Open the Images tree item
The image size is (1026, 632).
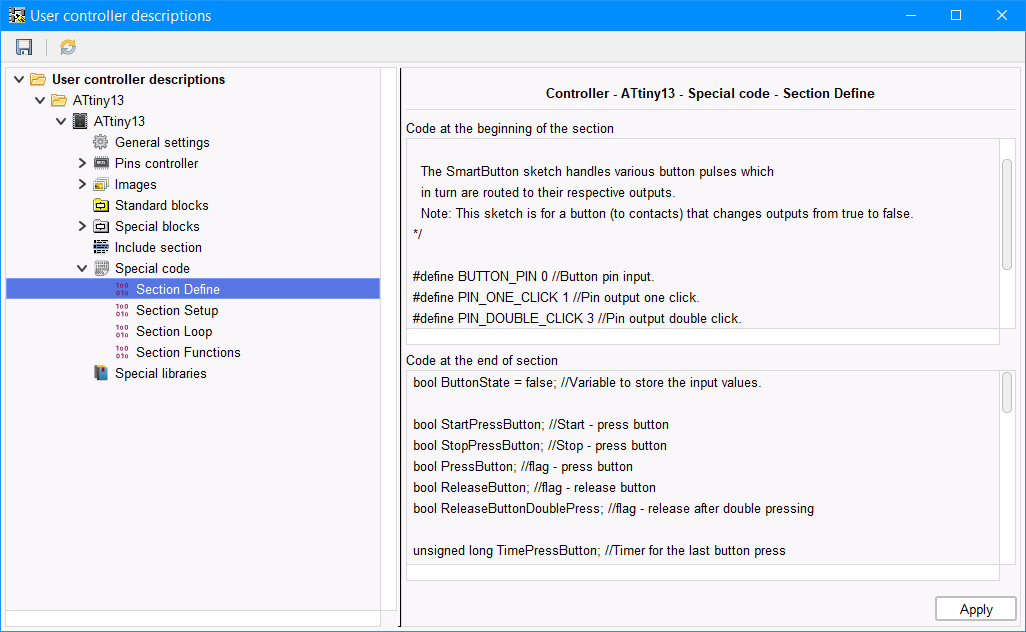135,184
